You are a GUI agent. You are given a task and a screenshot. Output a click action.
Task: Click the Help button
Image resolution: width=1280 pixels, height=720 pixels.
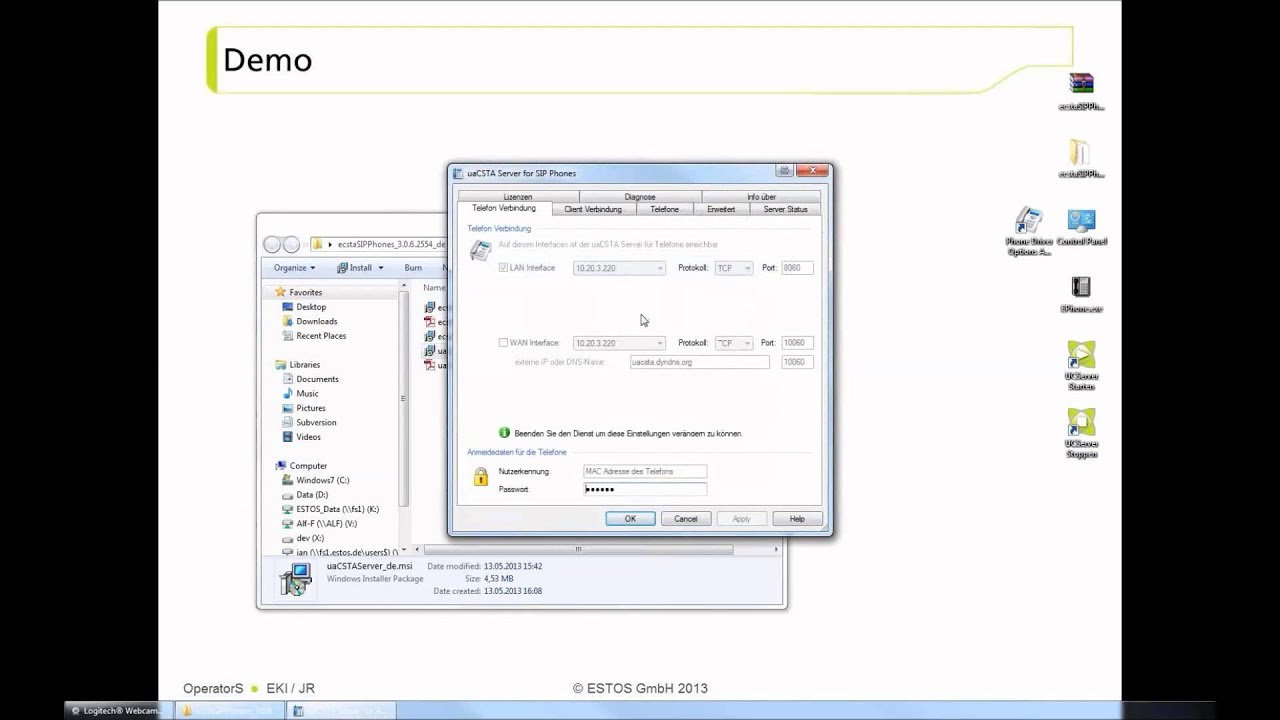click(797, 519)
